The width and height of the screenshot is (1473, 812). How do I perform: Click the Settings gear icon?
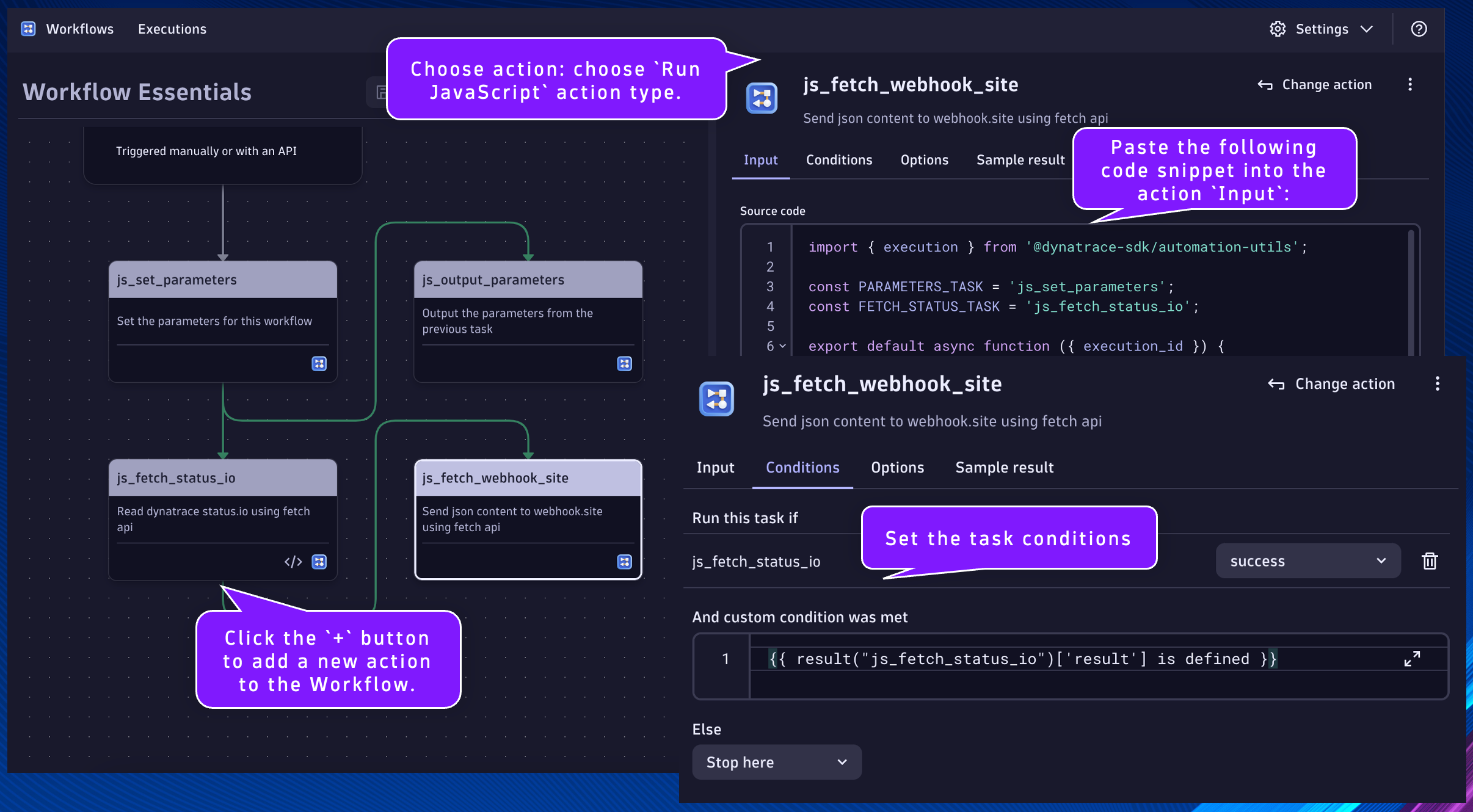coord(1278,29)
